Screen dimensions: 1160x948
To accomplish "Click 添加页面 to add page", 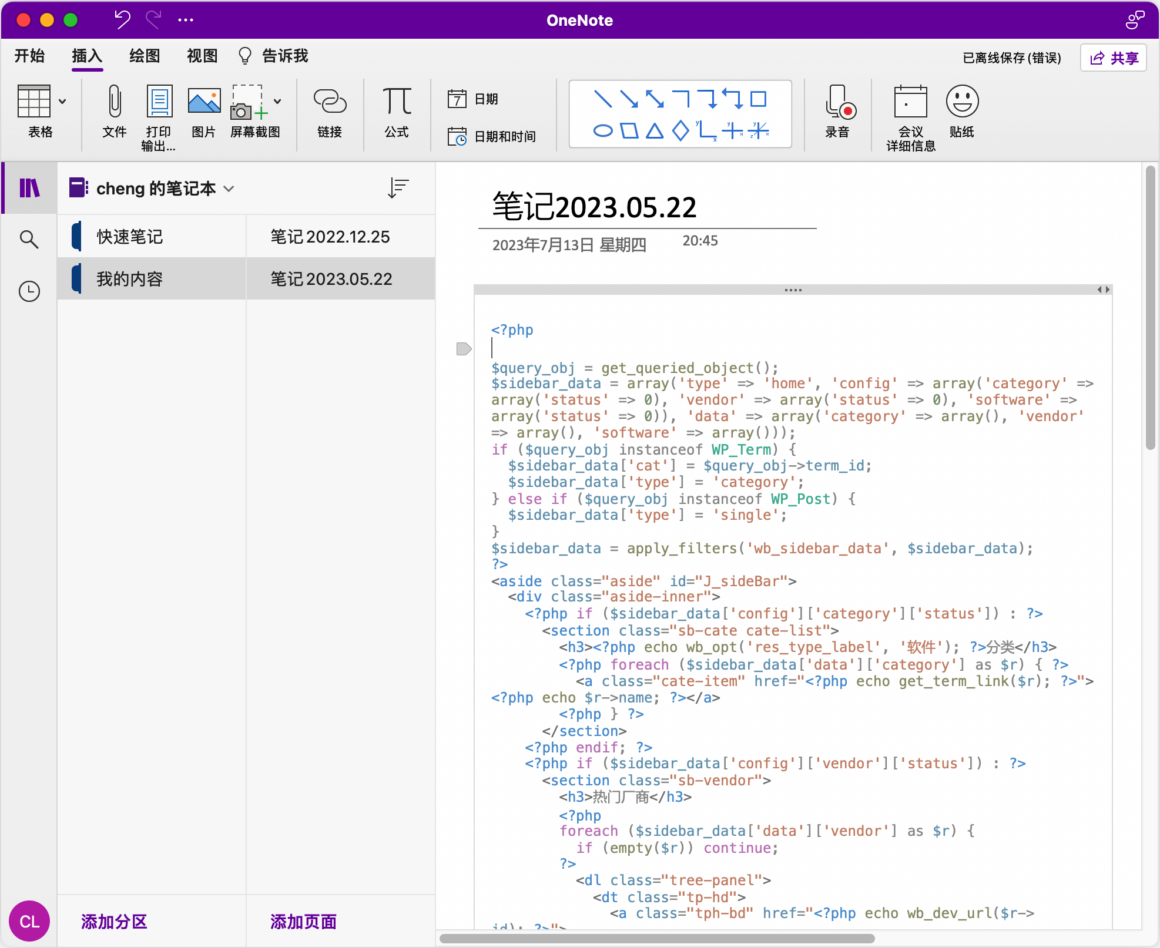I will point(303,922).
